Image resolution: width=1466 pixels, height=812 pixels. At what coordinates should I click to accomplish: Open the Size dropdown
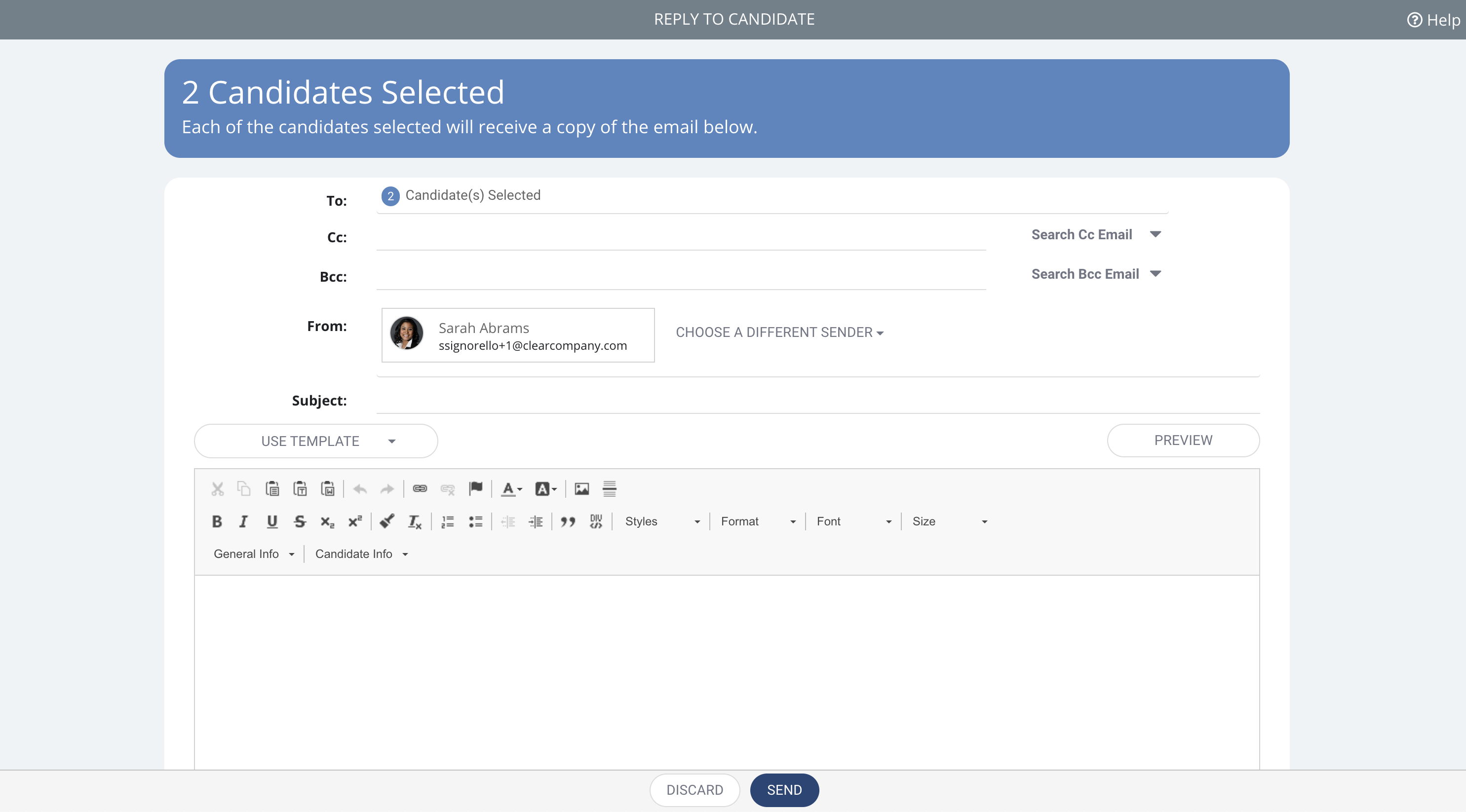click(949, 521)
